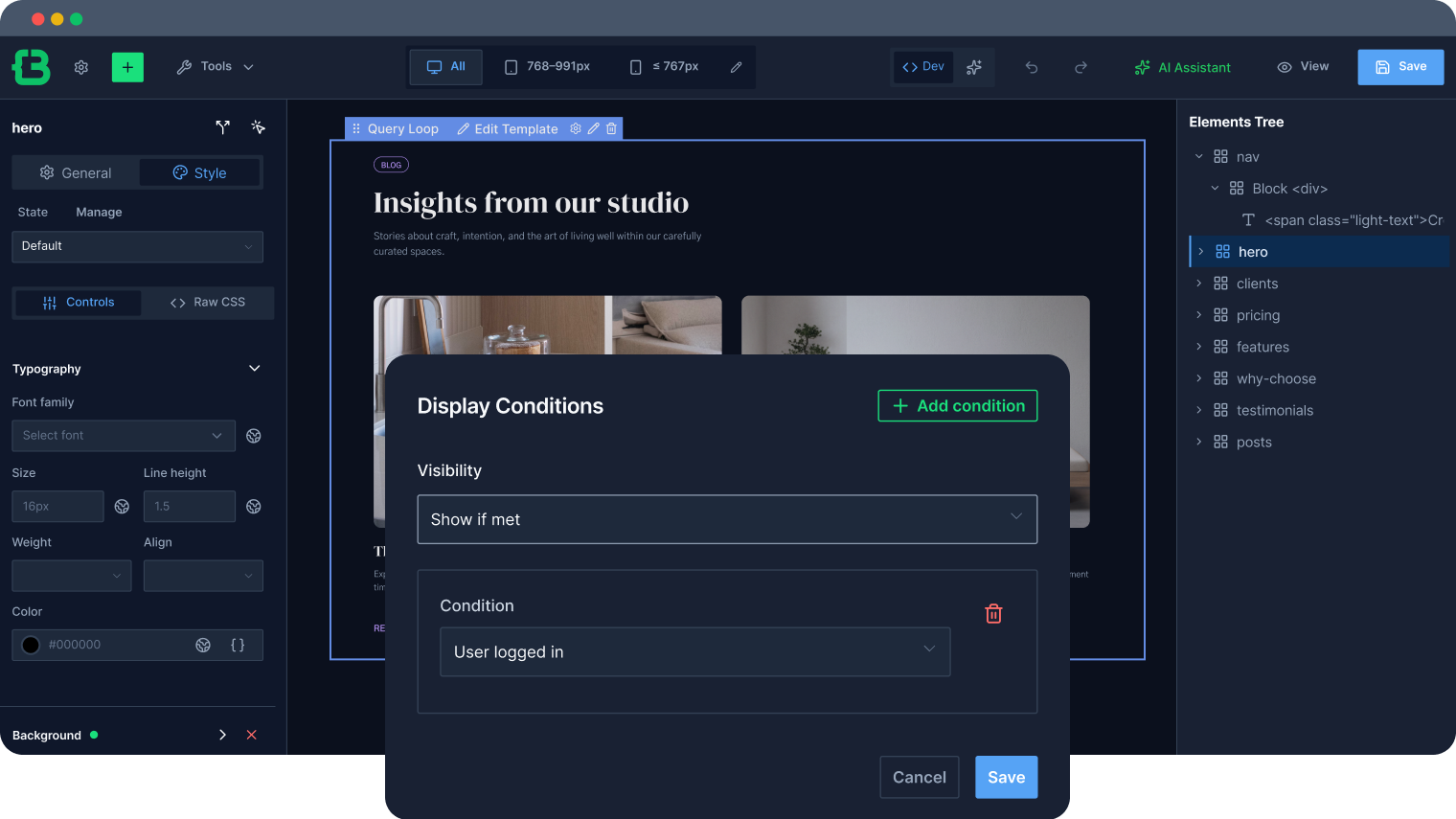Switch to the General tab
Image resolution: width=1456 pixels, height=819 pixels.
(76, 172)
